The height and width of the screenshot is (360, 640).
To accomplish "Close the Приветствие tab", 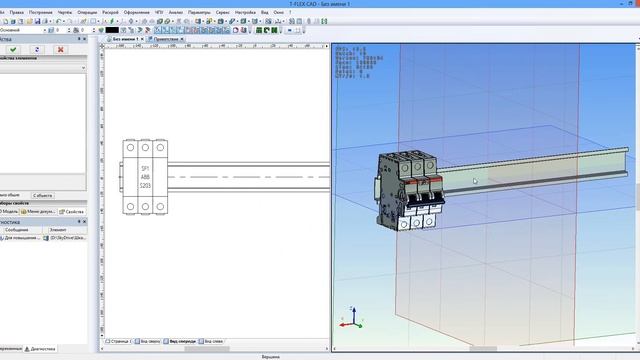I will point(182,39).
